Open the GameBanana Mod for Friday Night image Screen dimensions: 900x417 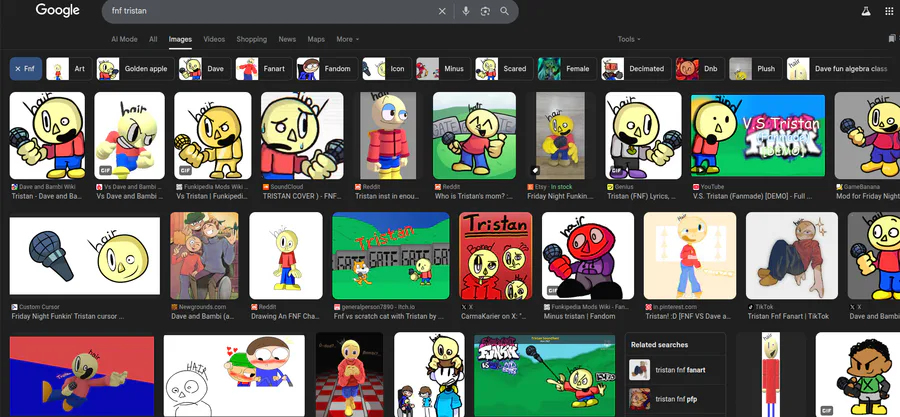click(867, 135)
